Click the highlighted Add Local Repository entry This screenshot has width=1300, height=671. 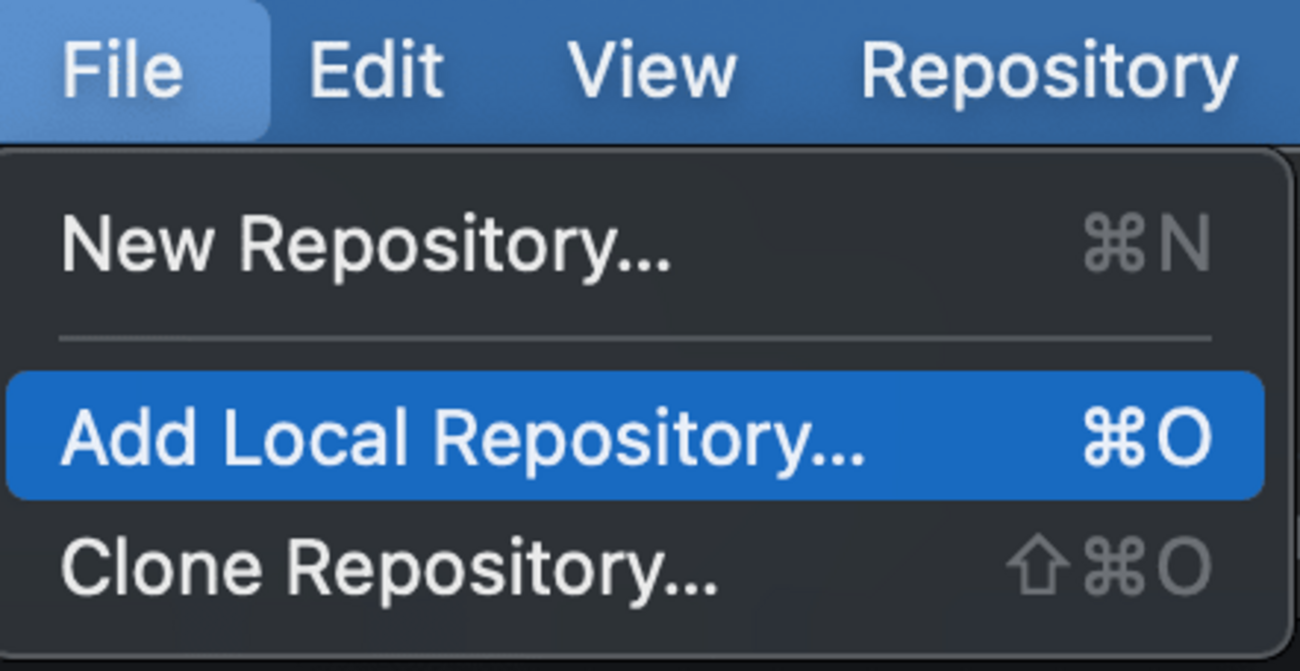(460, 435)
